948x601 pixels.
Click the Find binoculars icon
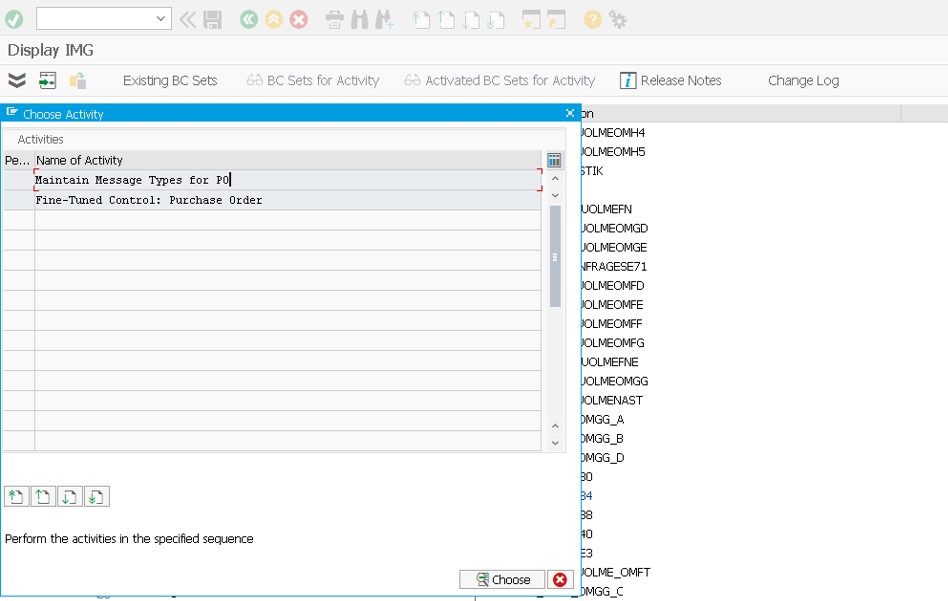pyautogui.click(x=359, y=20)
